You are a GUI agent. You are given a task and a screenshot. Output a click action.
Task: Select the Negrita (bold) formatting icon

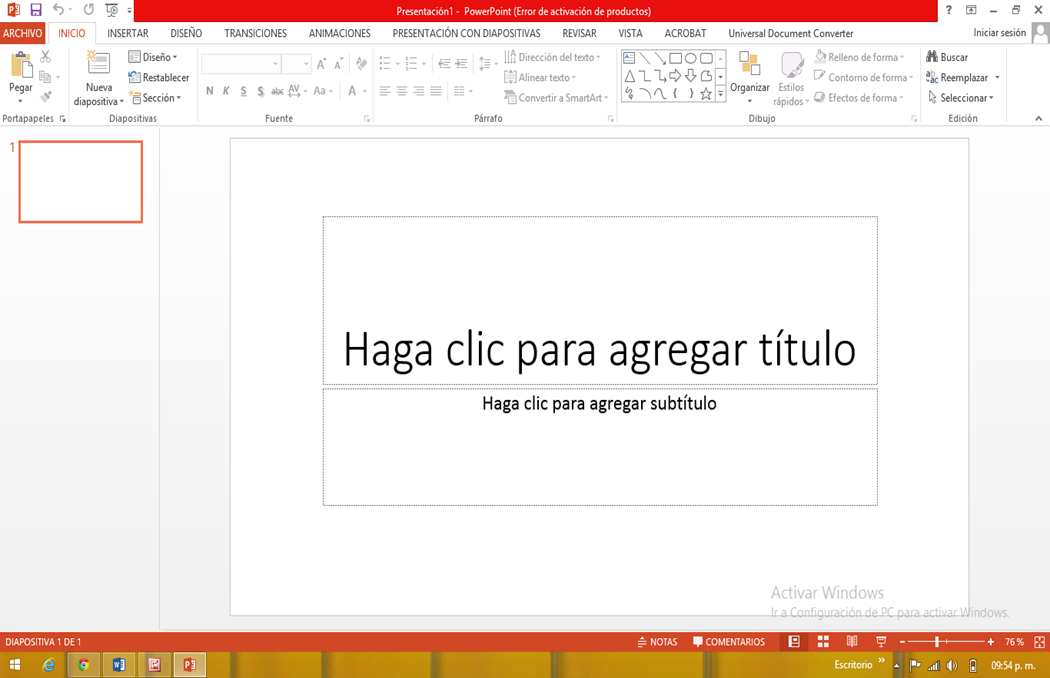pos(210,90)
